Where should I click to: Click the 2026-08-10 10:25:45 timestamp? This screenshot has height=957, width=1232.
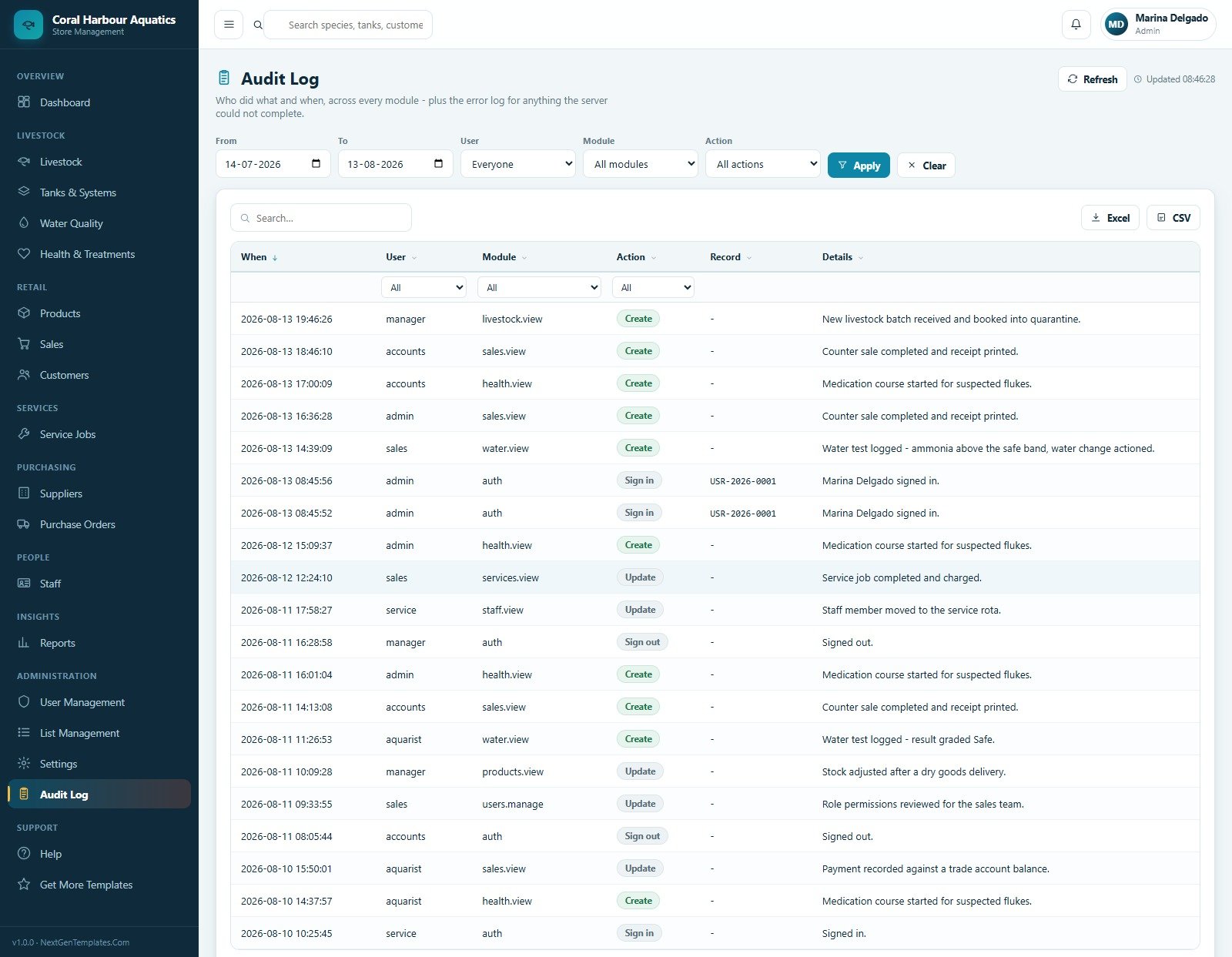coord(286,933)
